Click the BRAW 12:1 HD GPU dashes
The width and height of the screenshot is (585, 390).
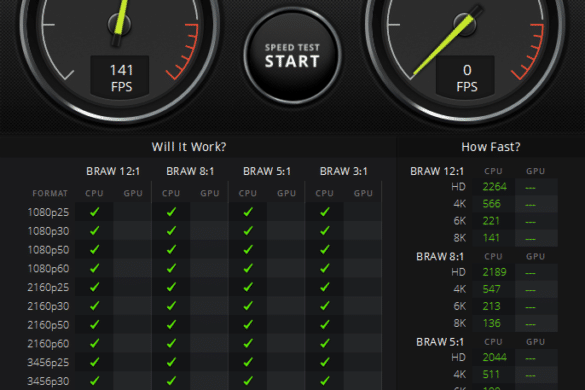click(x=530, y=188)
